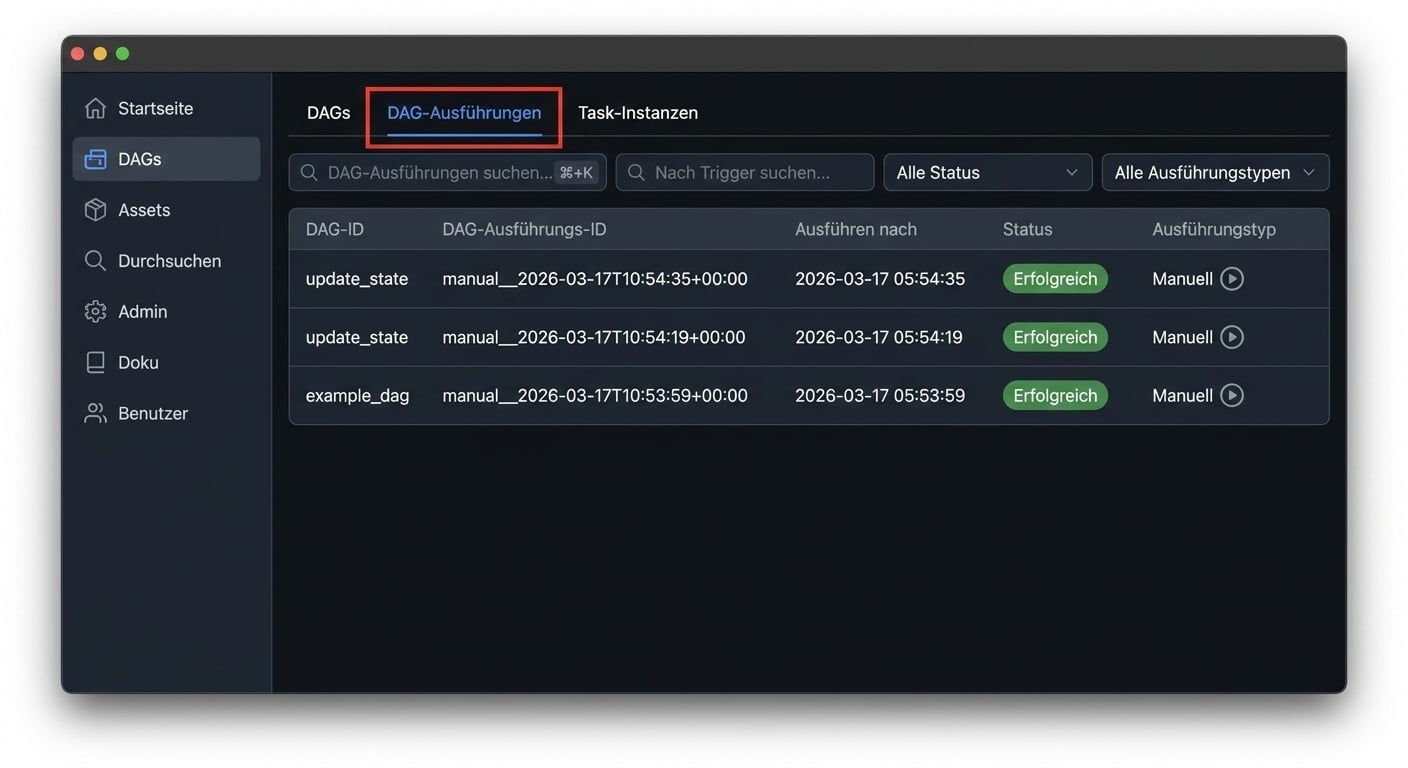Viewport: 1408px width, 768px height.
Task: Open the Admin gear icon
Action: [95, 312]
